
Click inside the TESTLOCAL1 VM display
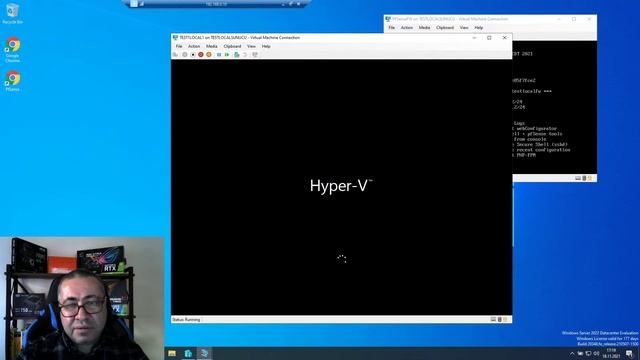point(341,187)
